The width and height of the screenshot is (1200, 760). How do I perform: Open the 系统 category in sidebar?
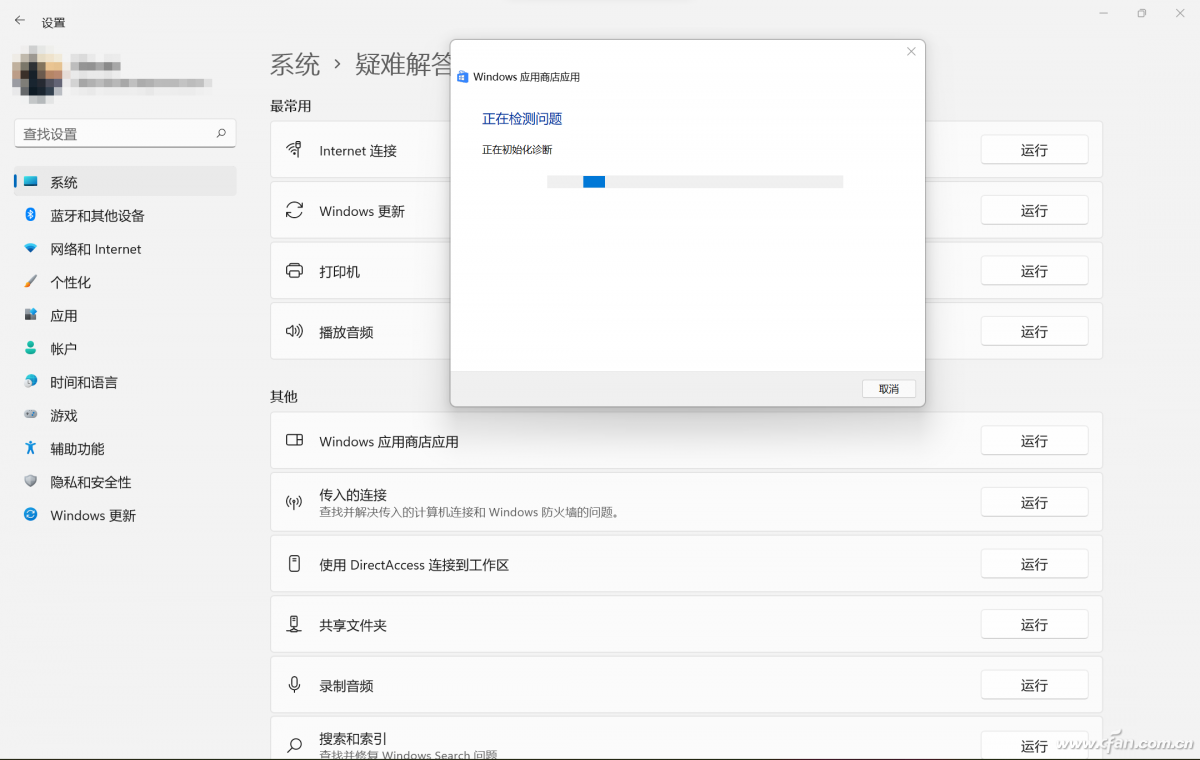coord(64,182)
